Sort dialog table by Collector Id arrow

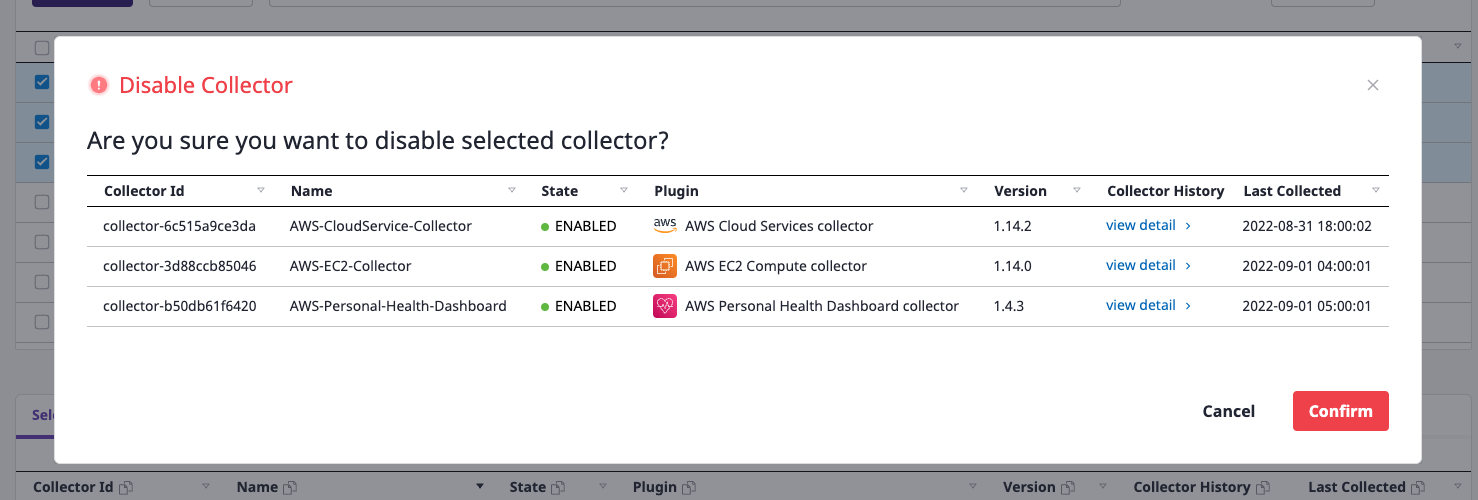[x=261, y=190]
